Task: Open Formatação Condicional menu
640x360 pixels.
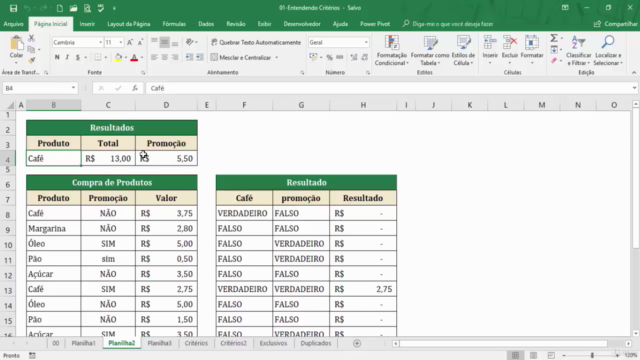Action: [391, 51]
